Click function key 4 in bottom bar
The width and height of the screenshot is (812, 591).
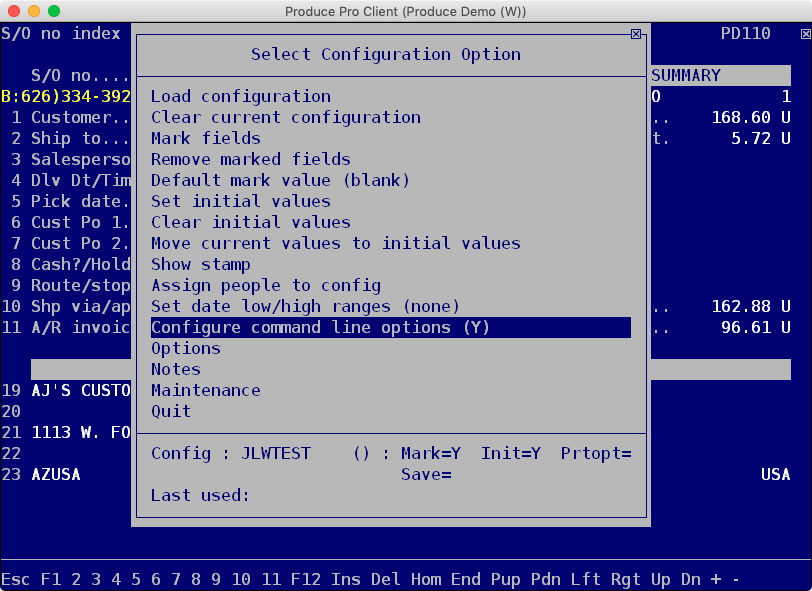[x=116, y=579]
